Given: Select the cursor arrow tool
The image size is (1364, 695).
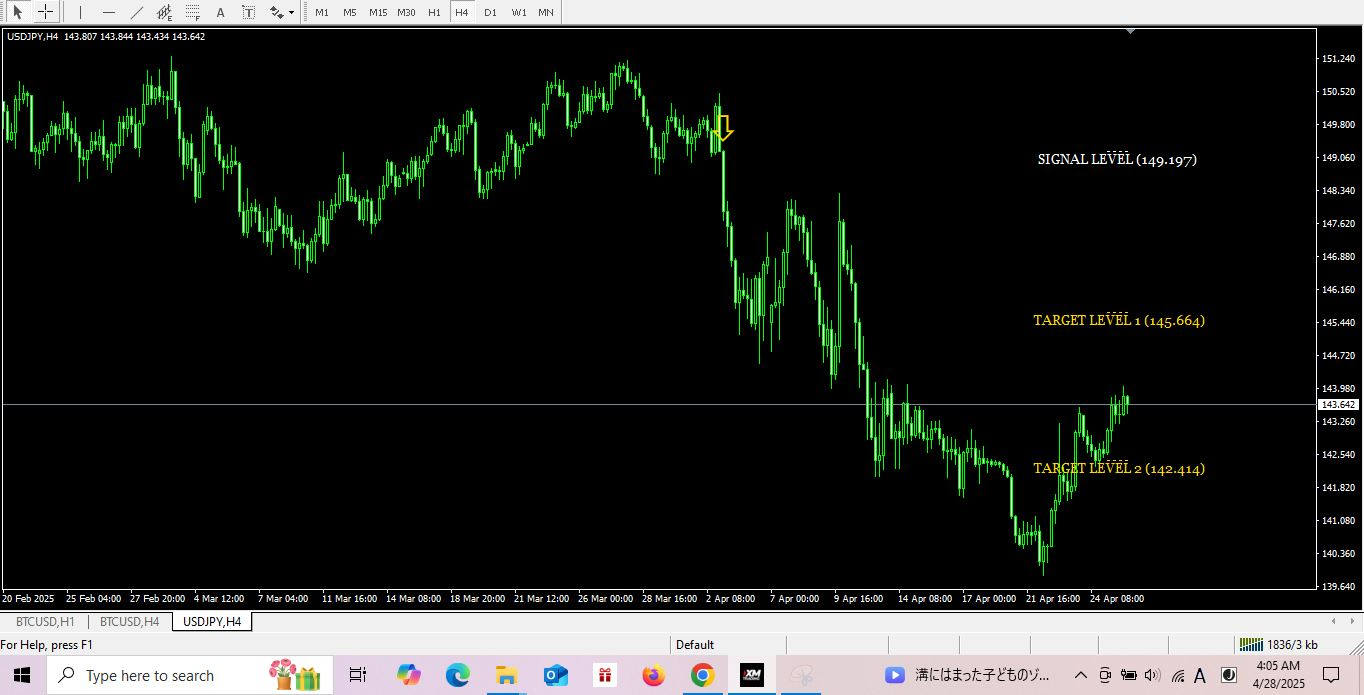Looking at the screenshot, I should point(18,12).
